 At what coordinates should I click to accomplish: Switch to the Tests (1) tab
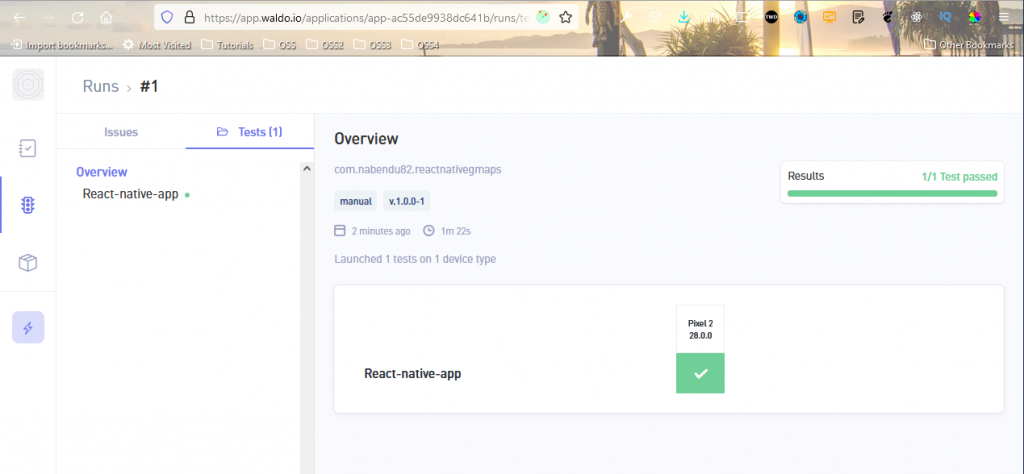coord(250,132)
